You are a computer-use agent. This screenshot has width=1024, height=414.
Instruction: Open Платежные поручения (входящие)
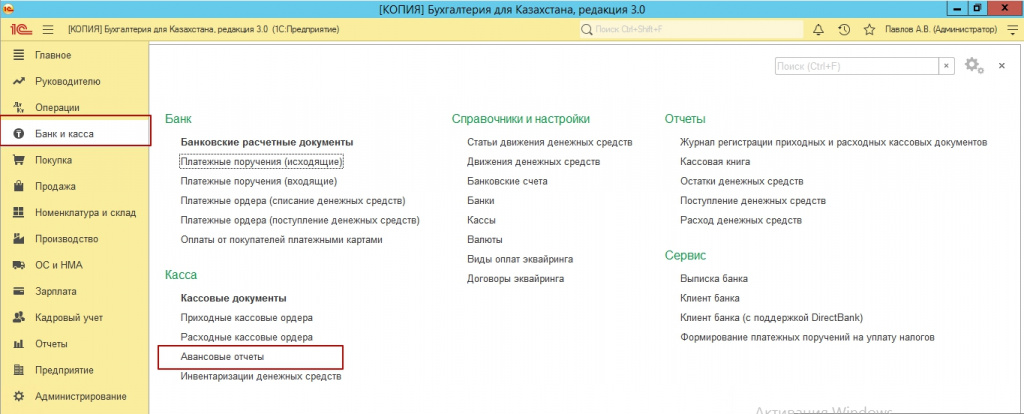click(x=259, y=181)
